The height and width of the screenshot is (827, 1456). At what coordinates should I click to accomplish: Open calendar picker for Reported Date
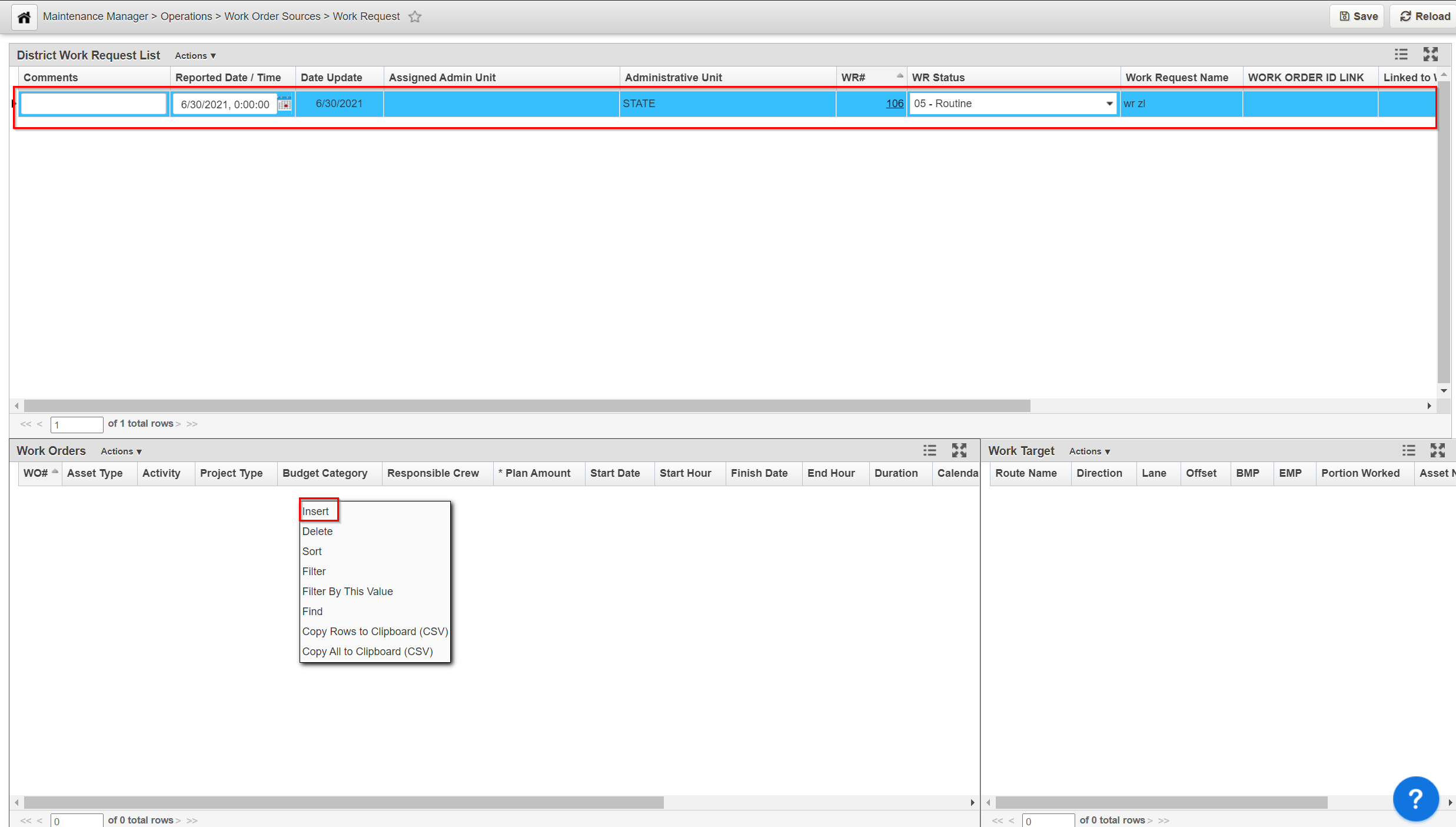click(x=285, y=104)
